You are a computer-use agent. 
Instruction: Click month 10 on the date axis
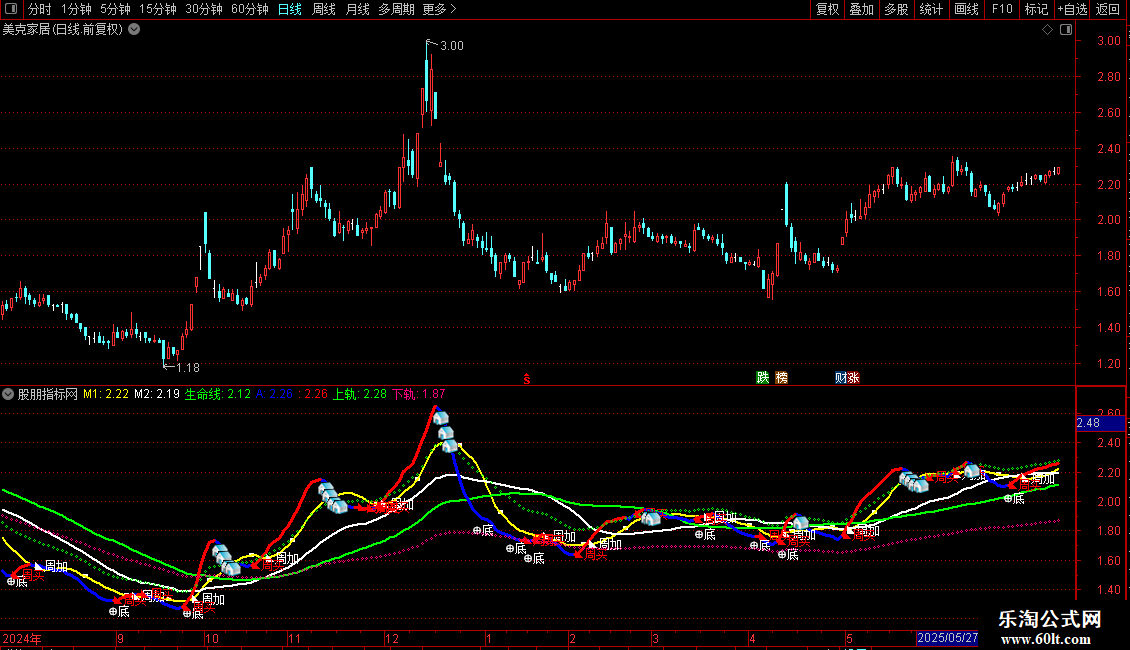click(x=212, y=638)
